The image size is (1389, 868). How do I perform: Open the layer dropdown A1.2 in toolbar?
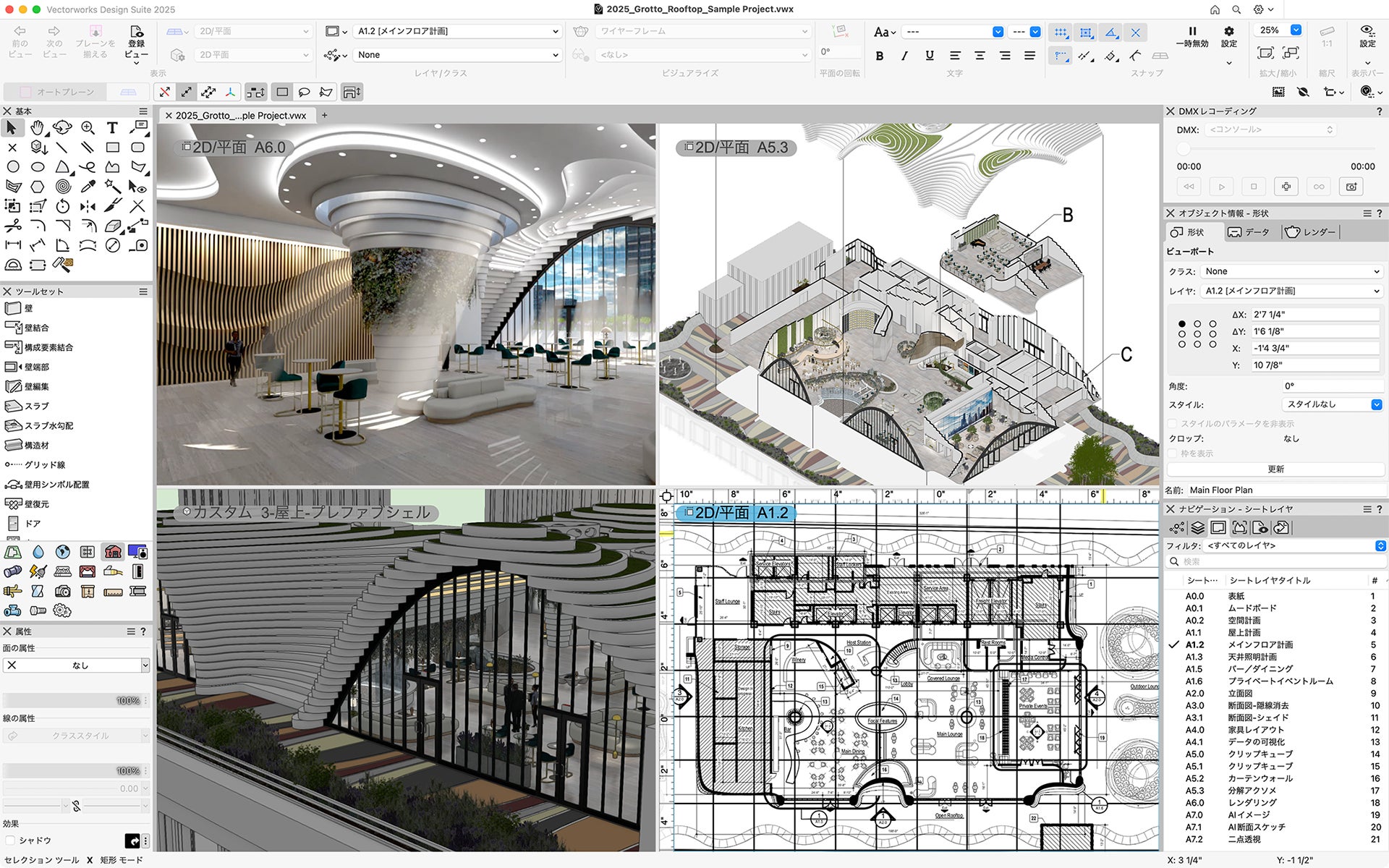click(x=457, y=31)
